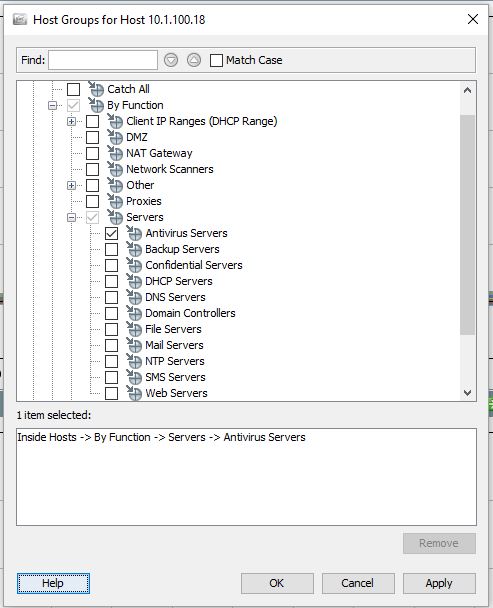This screenshot has width=493, height=608.
Task: Select the Domain Controllers tree item
Action: [190, 313]
